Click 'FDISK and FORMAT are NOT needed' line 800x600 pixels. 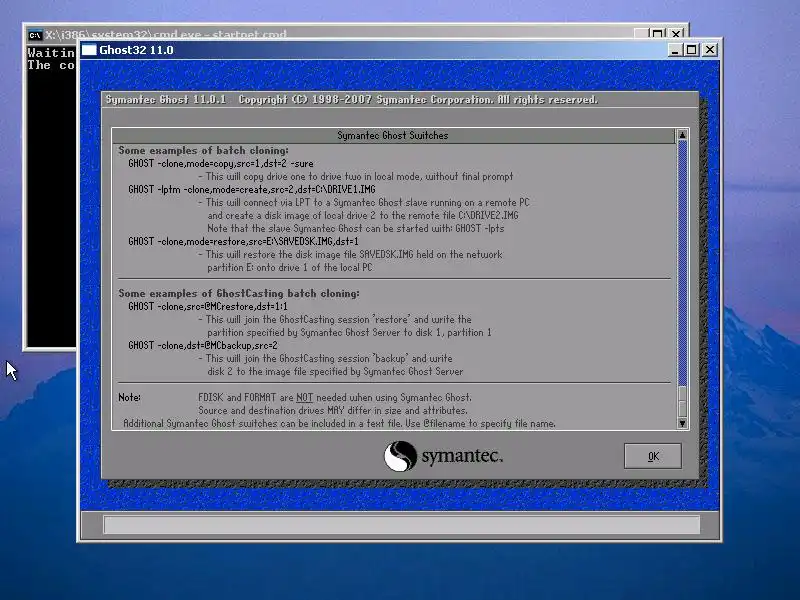pos(335,397)
